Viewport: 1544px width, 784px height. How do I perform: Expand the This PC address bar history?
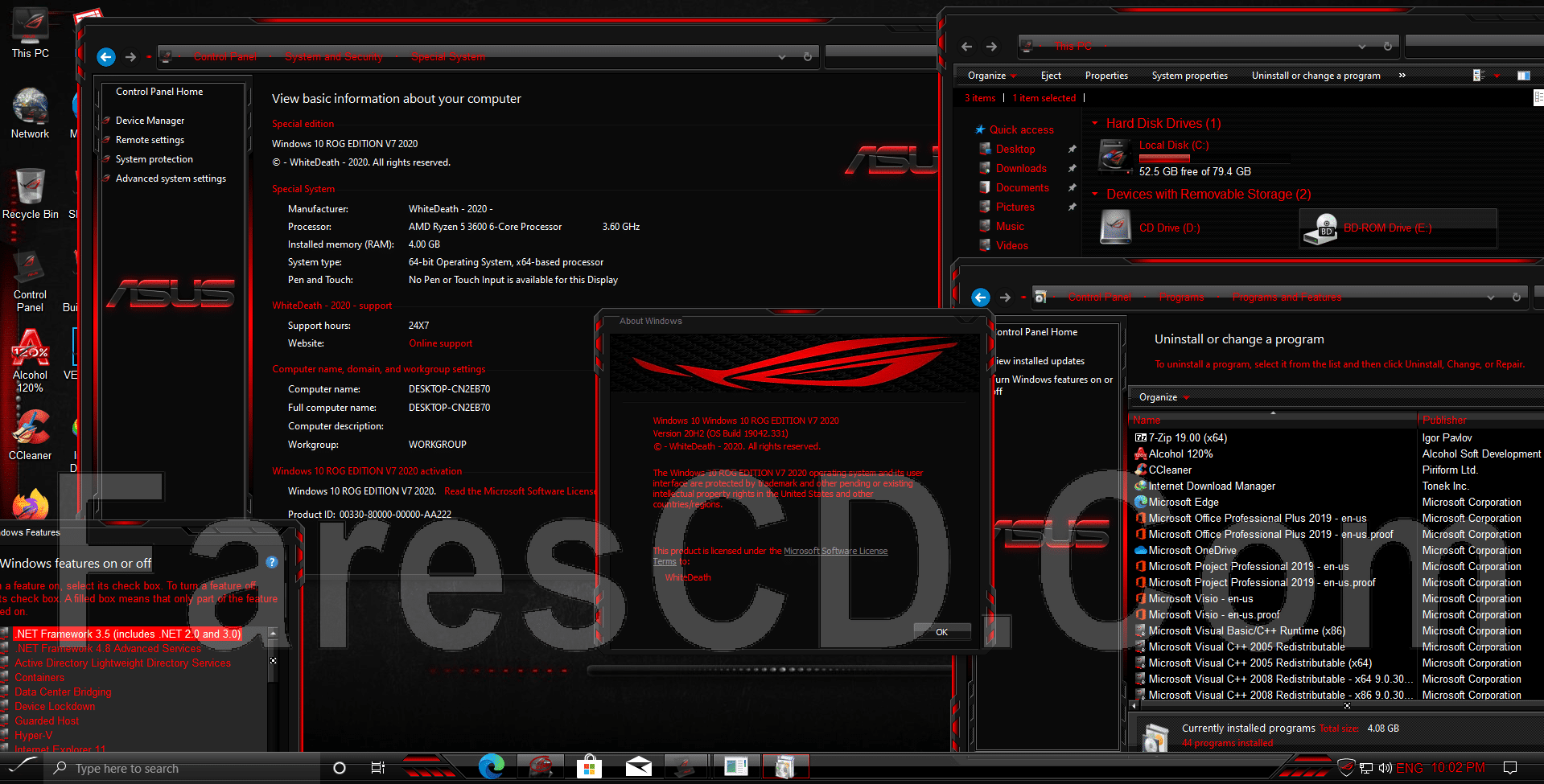tap(1362, 47)
